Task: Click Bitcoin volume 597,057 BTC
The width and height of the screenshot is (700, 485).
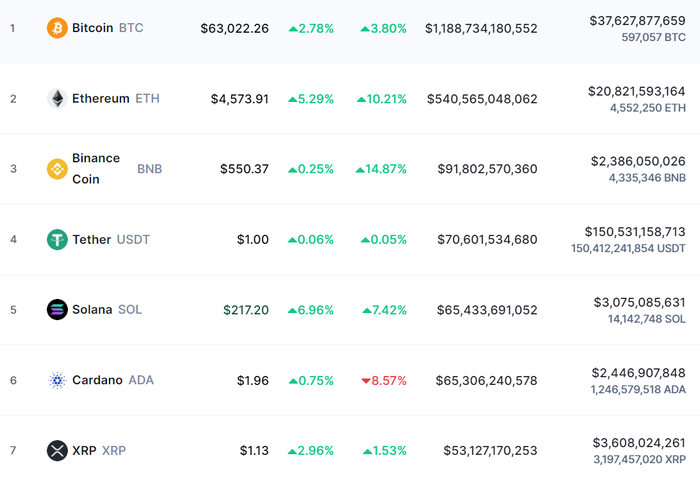Action: tap(654, 38)
